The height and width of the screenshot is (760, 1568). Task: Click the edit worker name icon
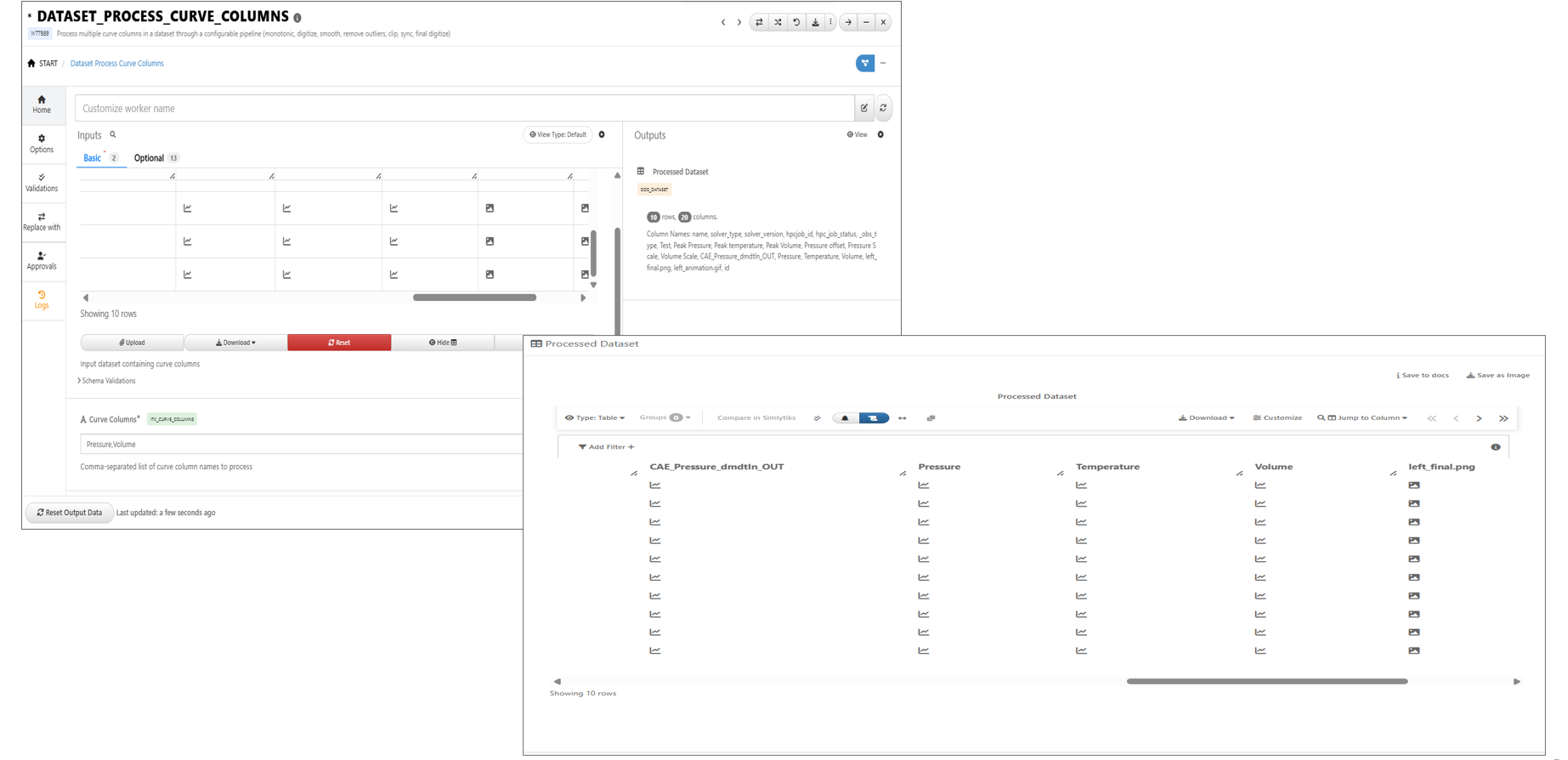click(x=864, y=108)
